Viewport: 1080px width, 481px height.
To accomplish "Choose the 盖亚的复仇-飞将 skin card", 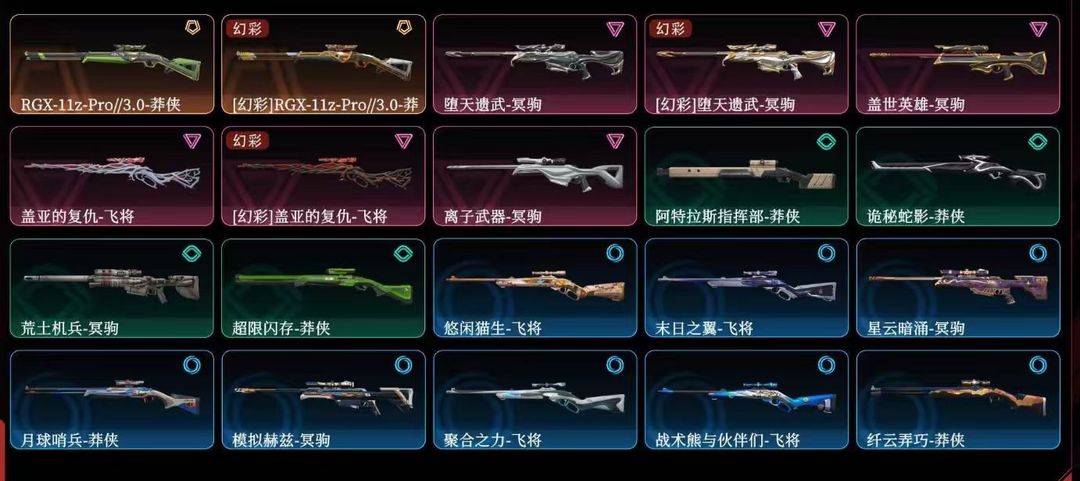I will pos(112,176).
